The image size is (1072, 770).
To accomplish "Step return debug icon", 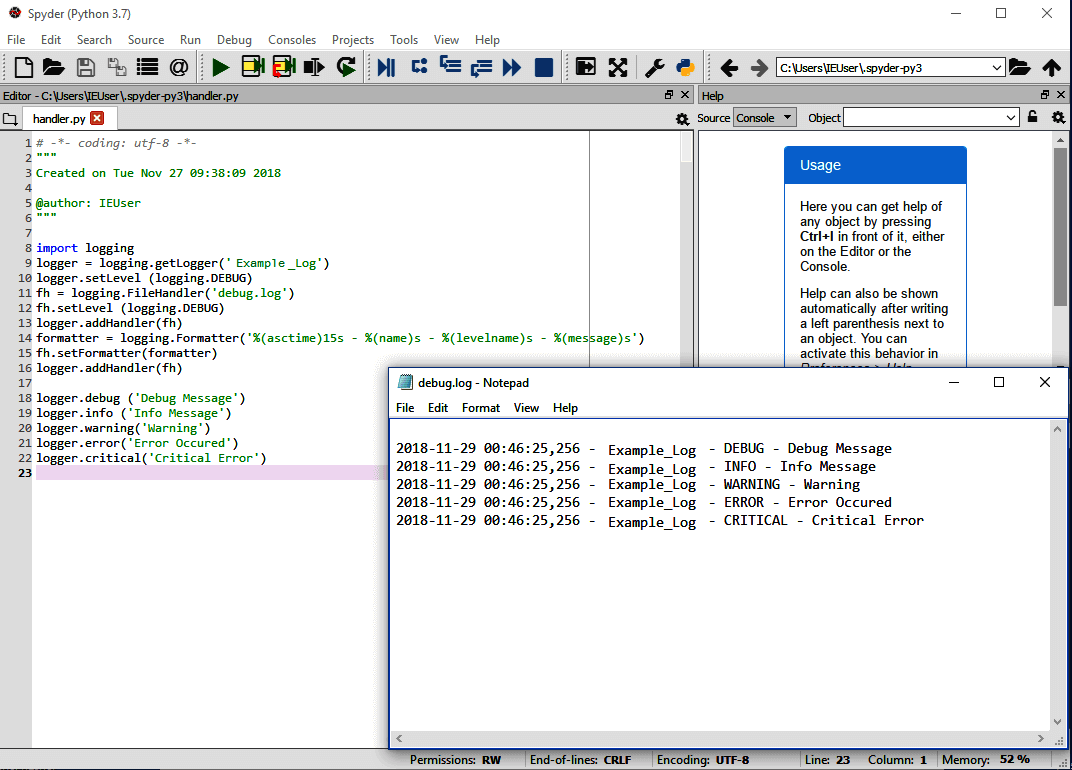I will [481, 67].
